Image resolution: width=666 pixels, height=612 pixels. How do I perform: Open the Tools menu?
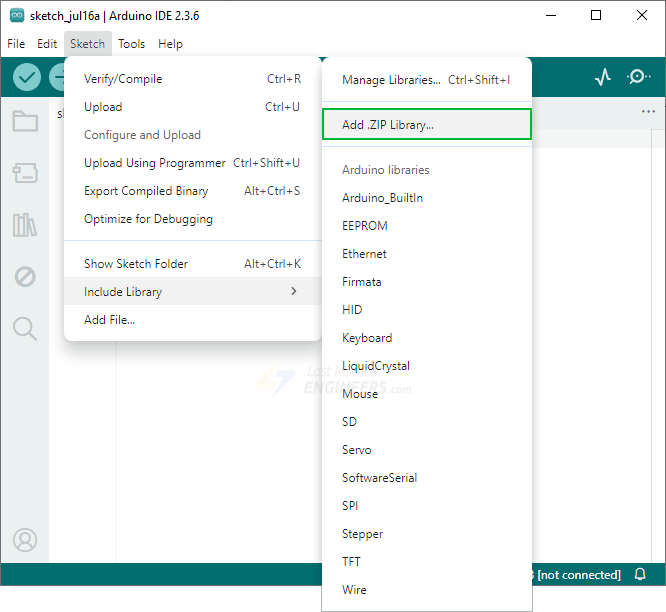tap(131, 44)
